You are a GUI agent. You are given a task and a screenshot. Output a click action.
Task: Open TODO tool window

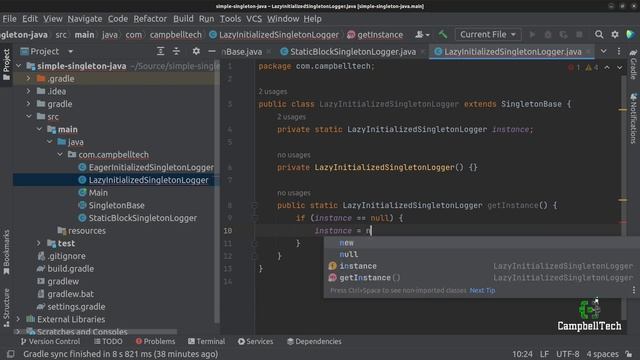(x=108, y=341)
